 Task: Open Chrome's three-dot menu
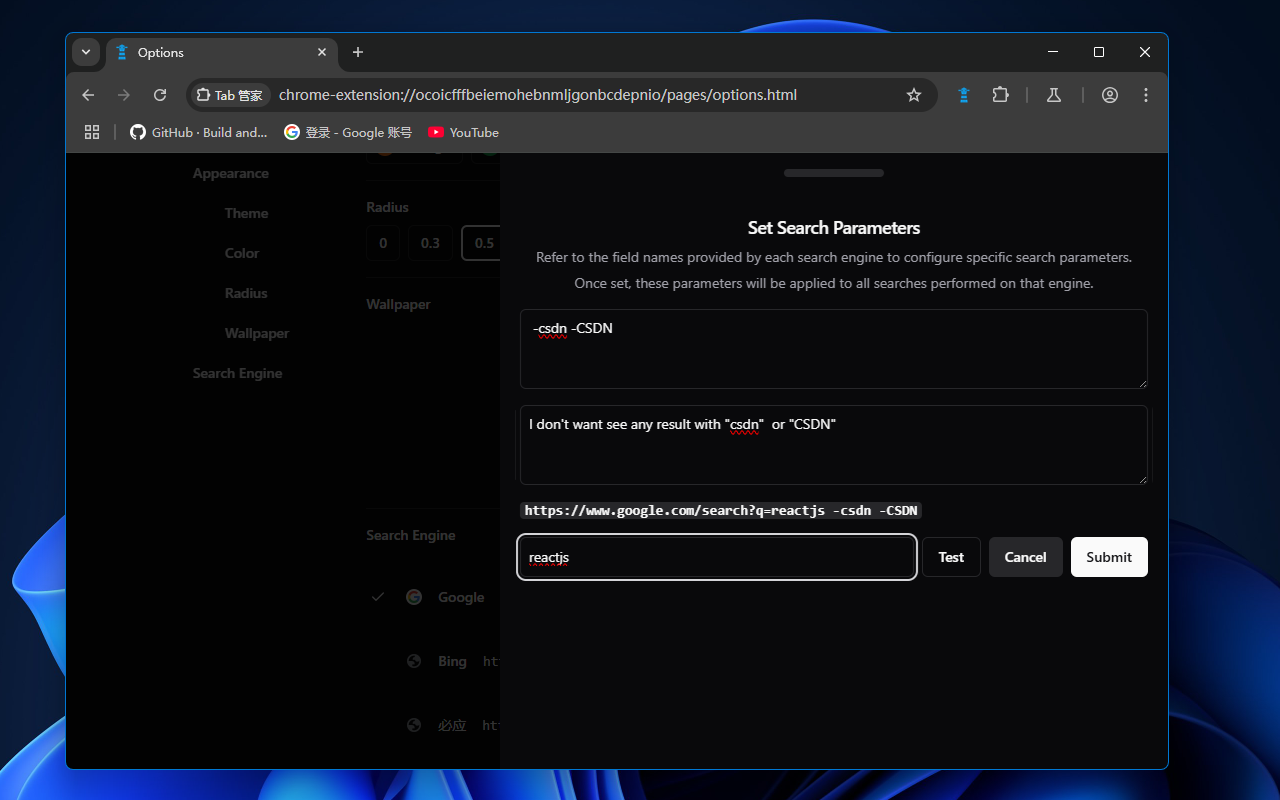[1146, 95]
